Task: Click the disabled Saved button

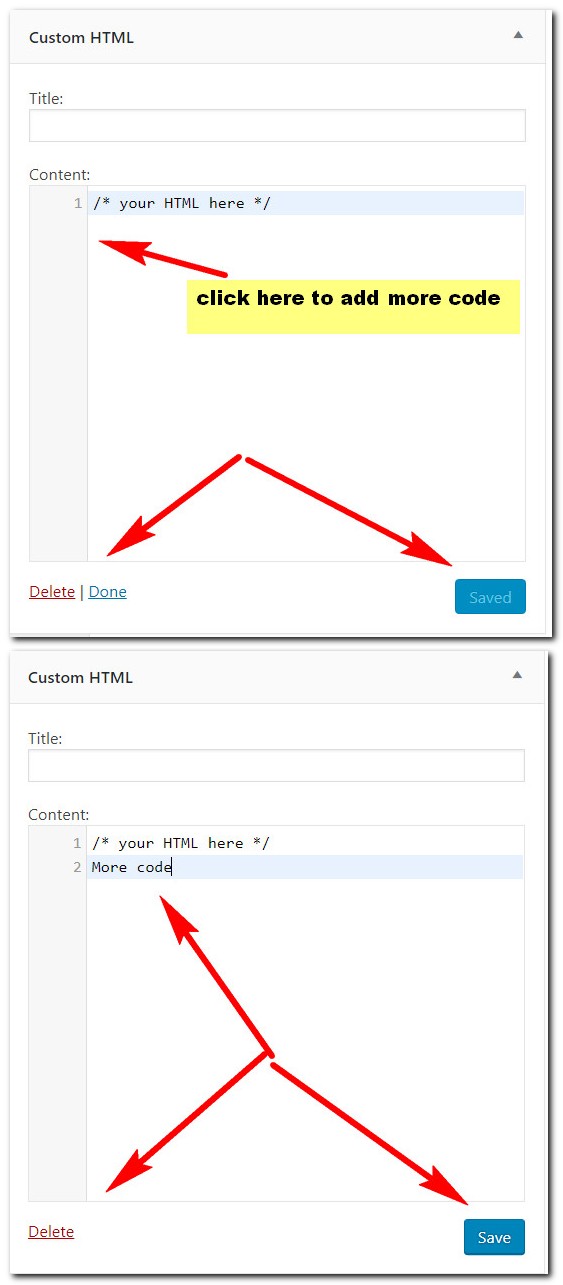Action: [490, 597]
